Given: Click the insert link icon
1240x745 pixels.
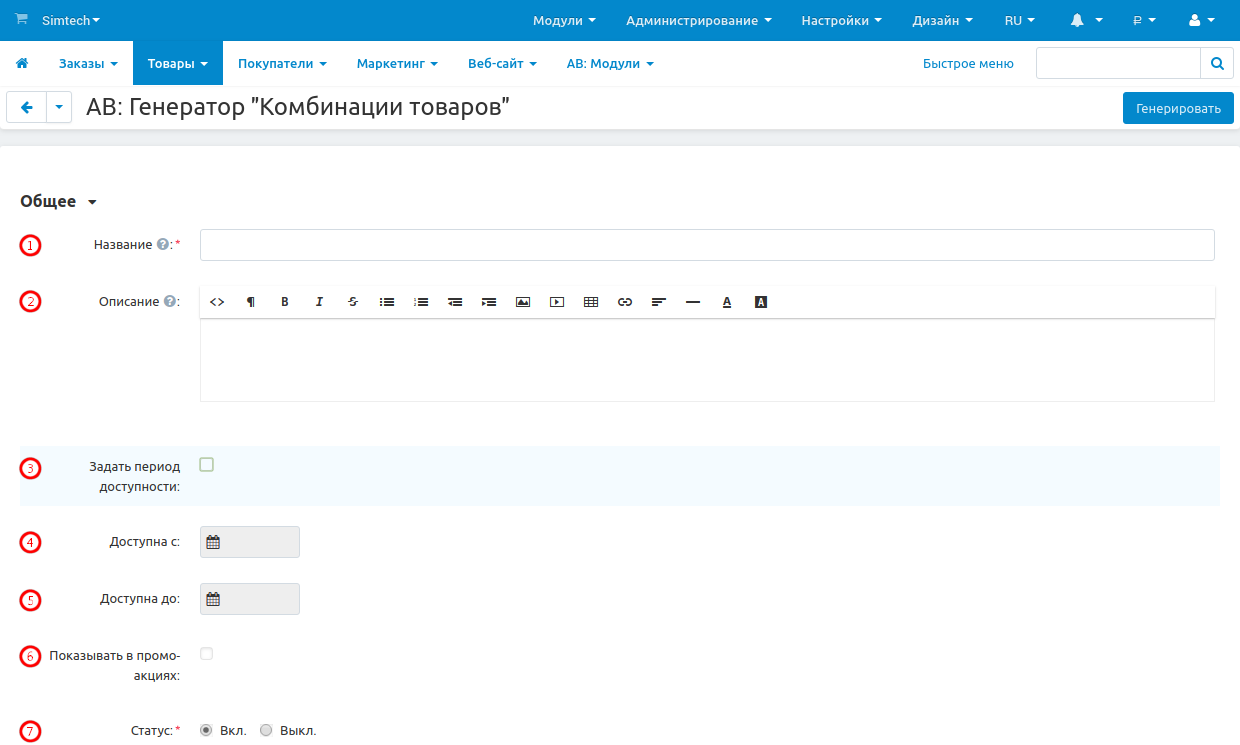Looking at the screenshot, I should pos(625,302).
